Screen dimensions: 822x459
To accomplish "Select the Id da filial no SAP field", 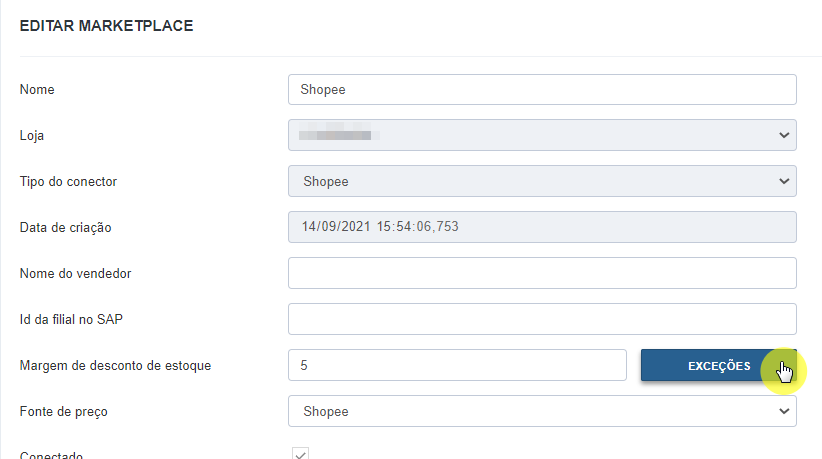I will [x=542, y=319].
